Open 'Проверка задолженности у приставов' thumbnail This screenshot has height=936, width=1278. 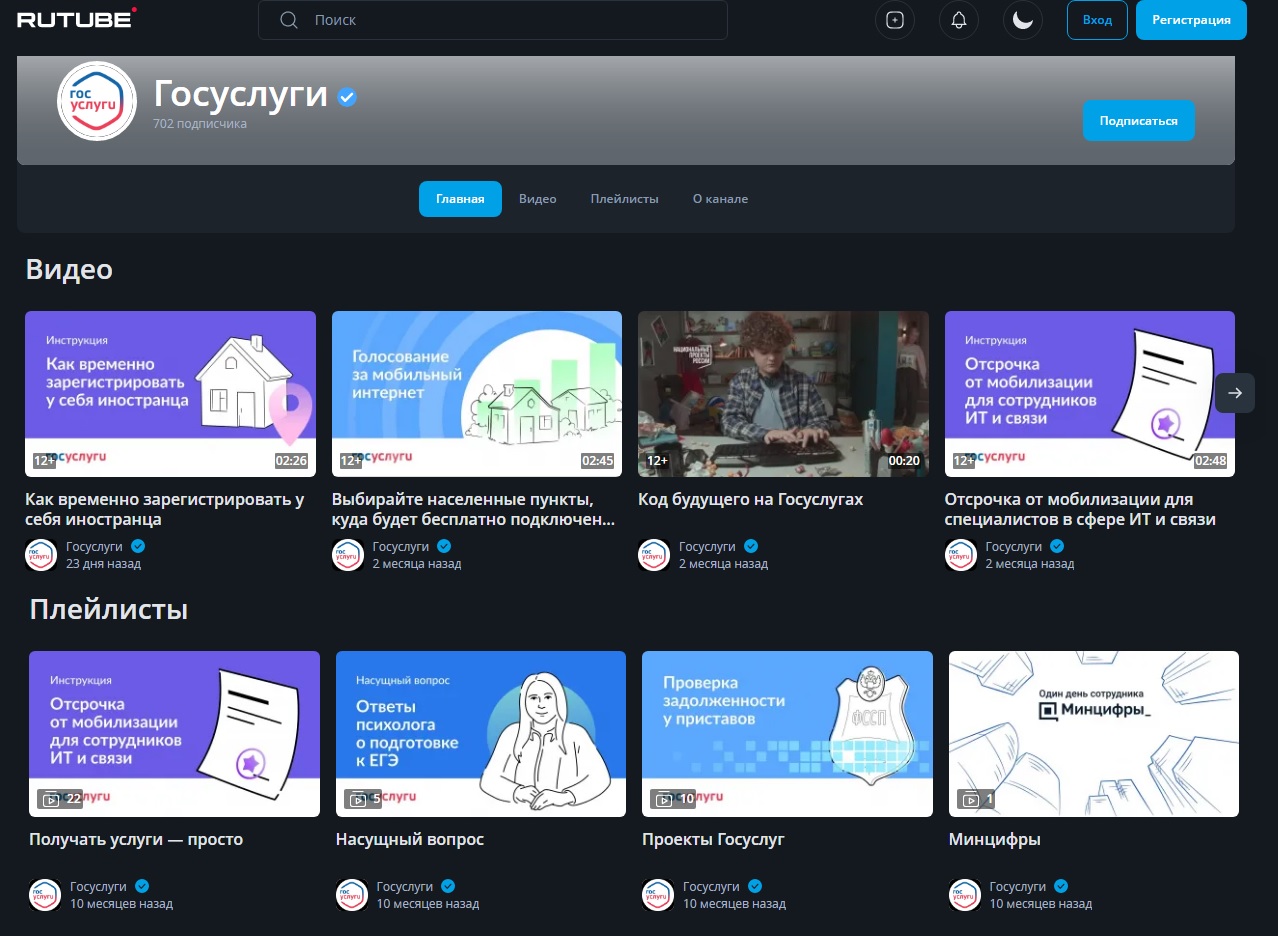(787, 734)
